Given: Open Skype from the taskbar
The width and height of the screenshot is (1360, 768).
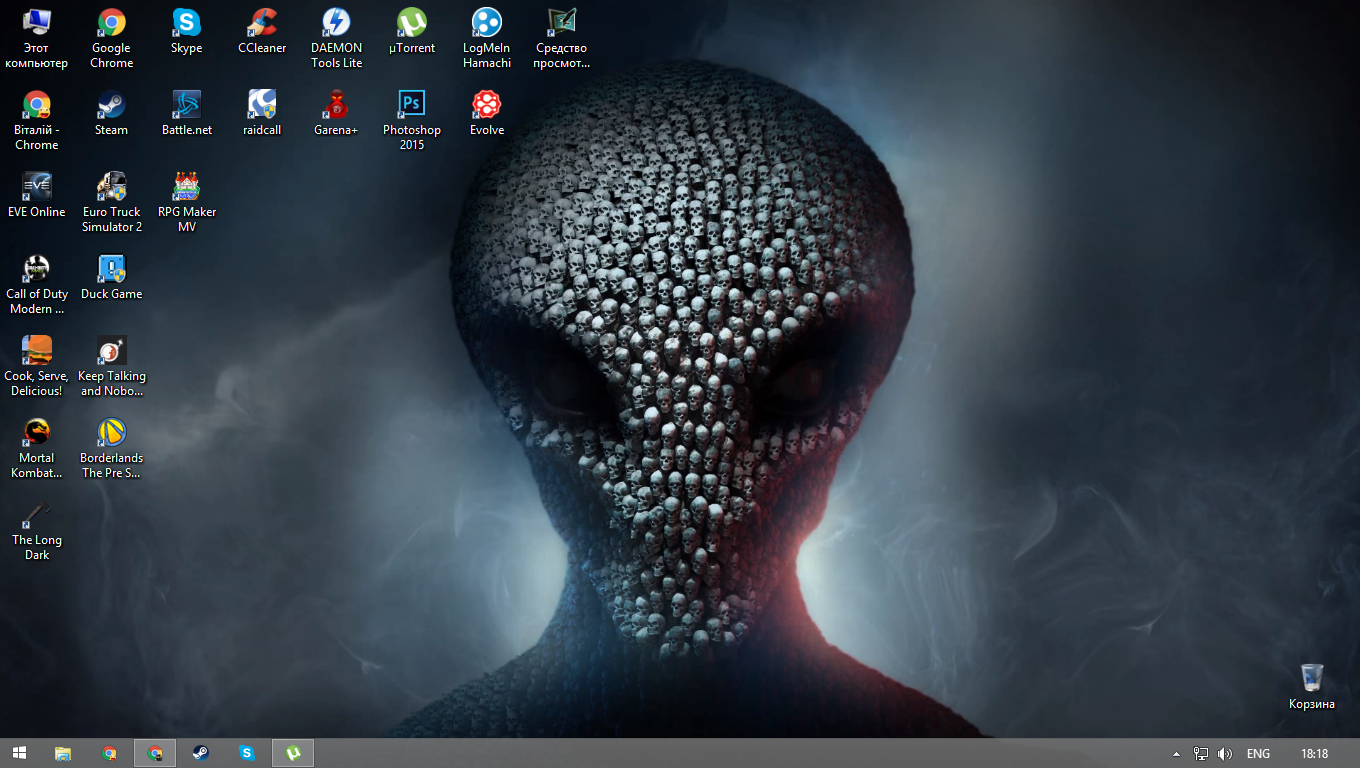Looking at the screenshot, I should [x=247, y=753].
